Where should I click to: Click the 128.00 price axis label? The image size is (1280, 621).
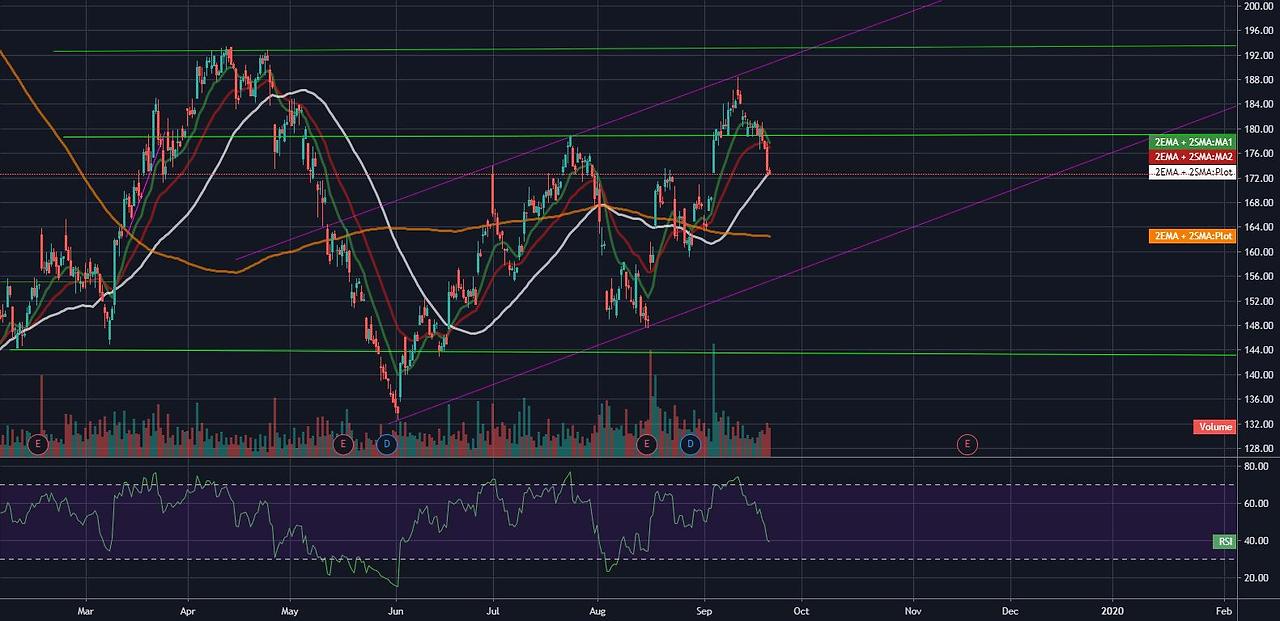1257,449
